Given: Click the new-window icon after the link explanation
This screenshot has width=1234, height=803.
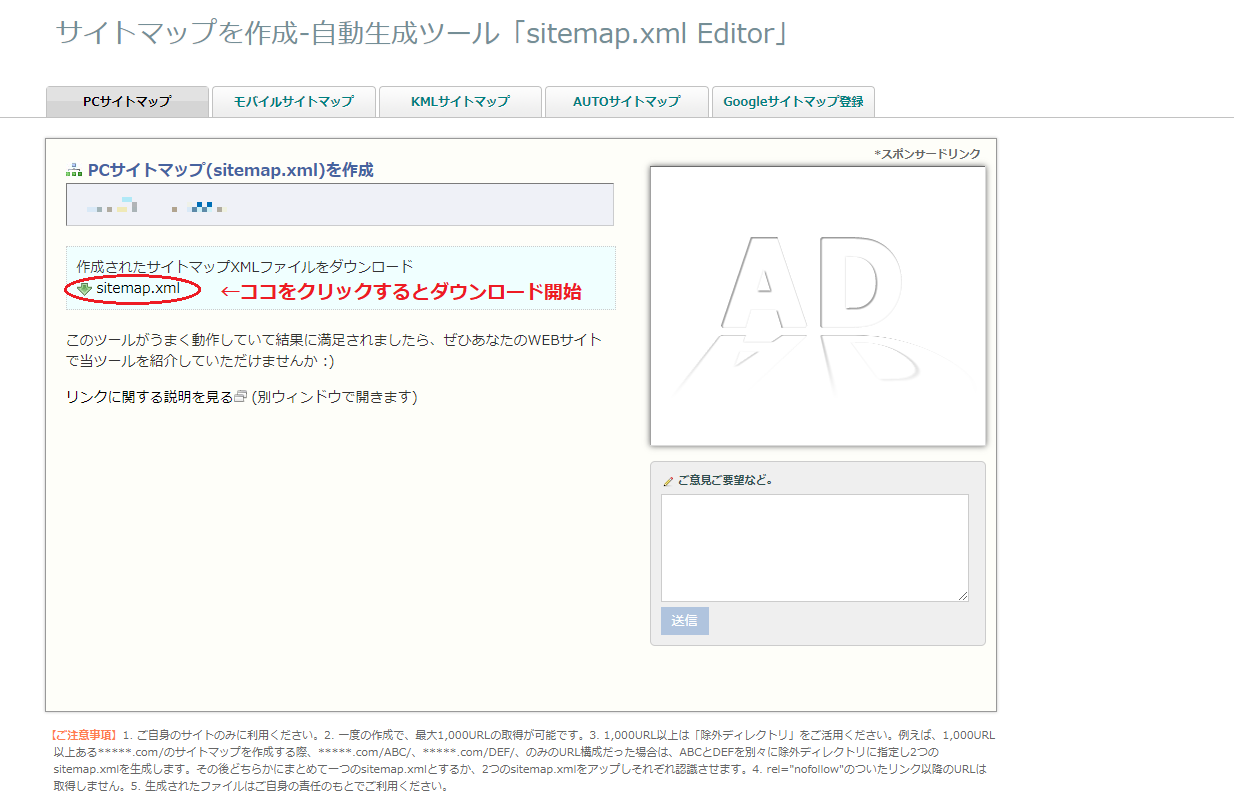Looking at the screenshot, I should click(240, 397).
